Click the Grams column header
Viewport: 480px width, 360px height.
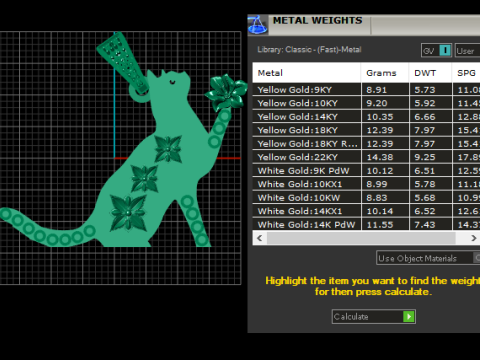click(385, 73)
